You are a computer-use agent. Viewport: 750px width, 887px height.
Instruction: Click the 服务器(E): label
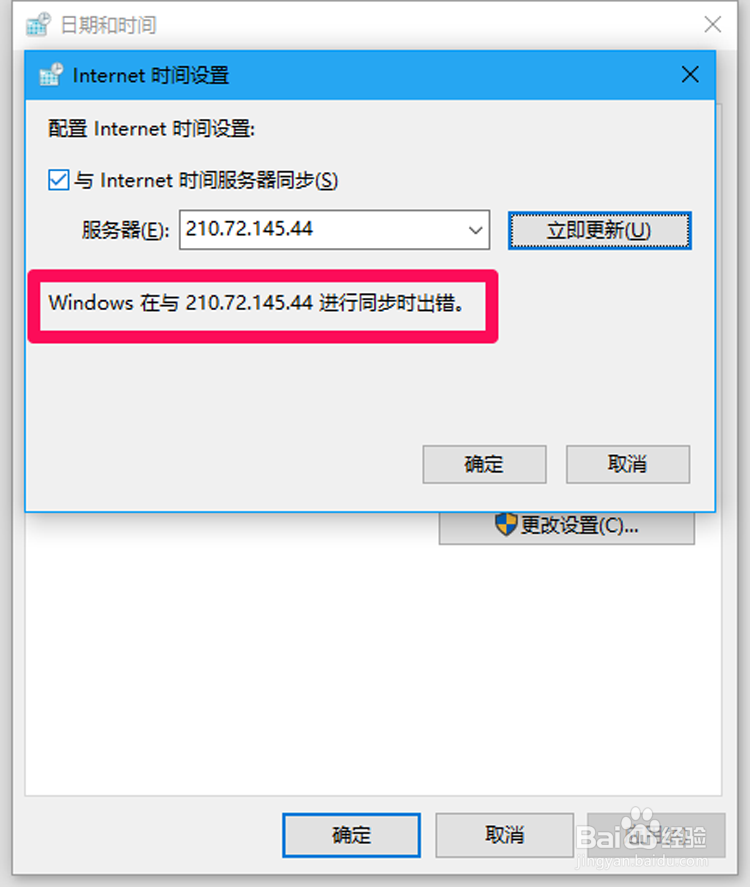pyautogui.click(x=125, y=230)
